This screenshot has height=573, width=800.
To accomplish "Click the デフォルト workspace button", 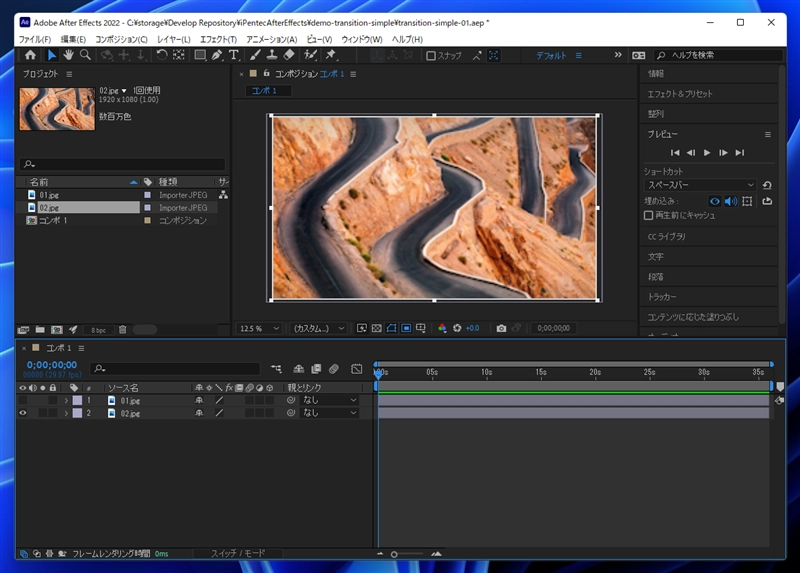I will [551, 55].
